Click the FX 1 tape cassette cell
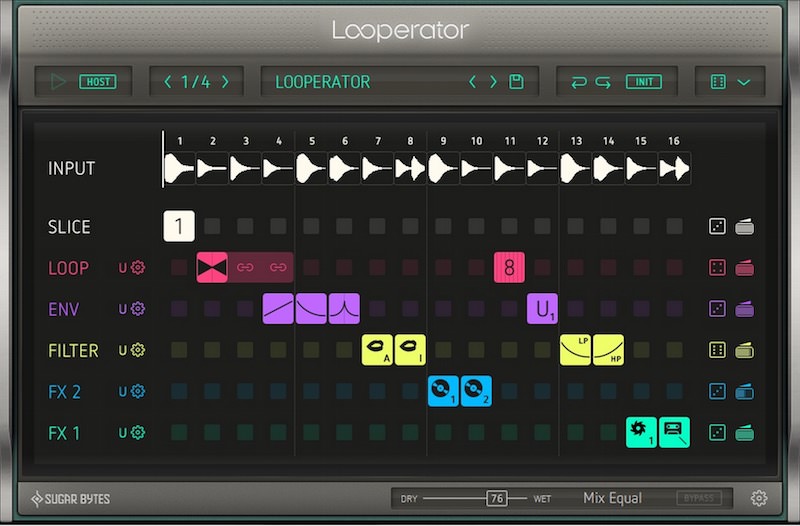Screen dimensions: 800x526 pos(674,433)
